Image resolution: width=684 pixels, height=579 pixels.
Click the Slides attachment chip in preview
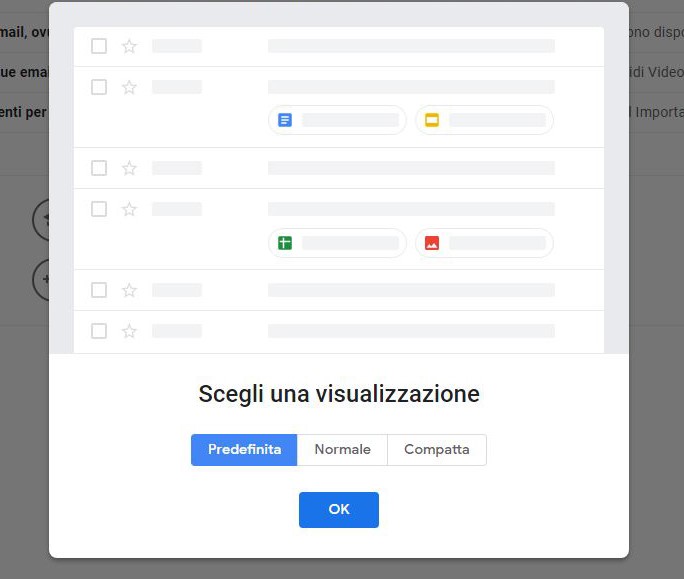[x=484, y=120]
